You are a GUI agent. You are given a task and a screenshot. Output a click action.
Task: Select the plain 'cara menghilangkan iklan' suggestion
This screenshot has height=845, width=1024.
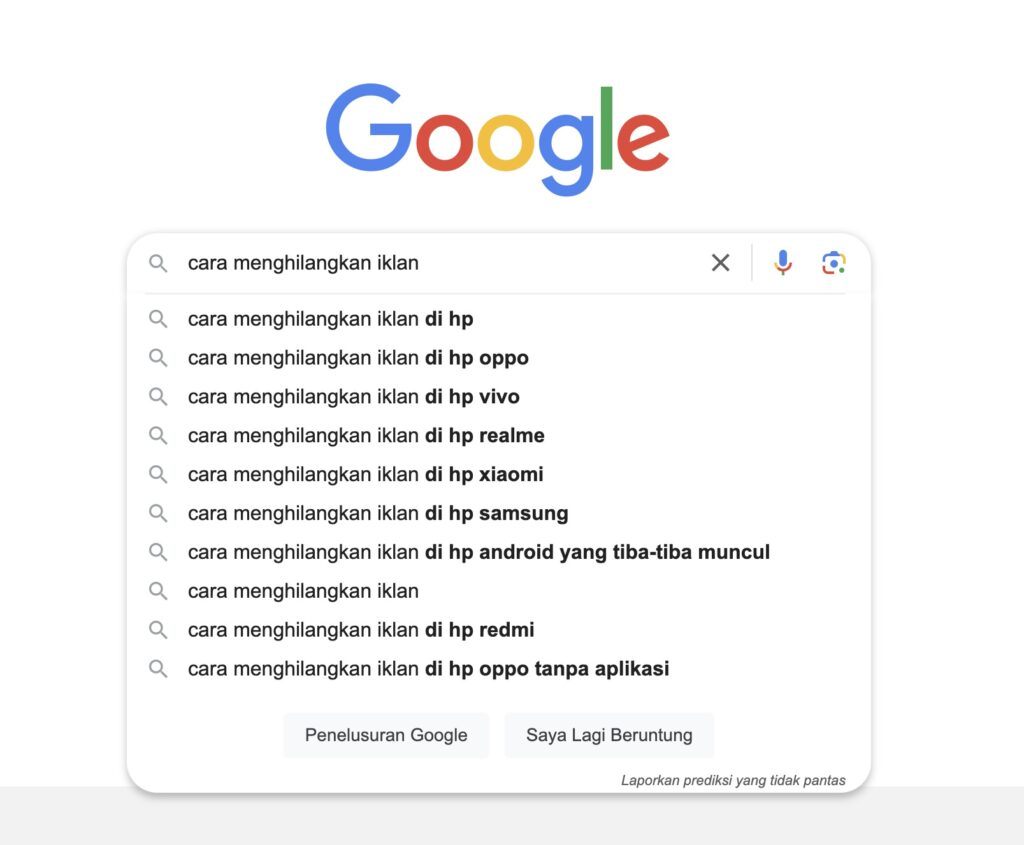tap(302, 591)
